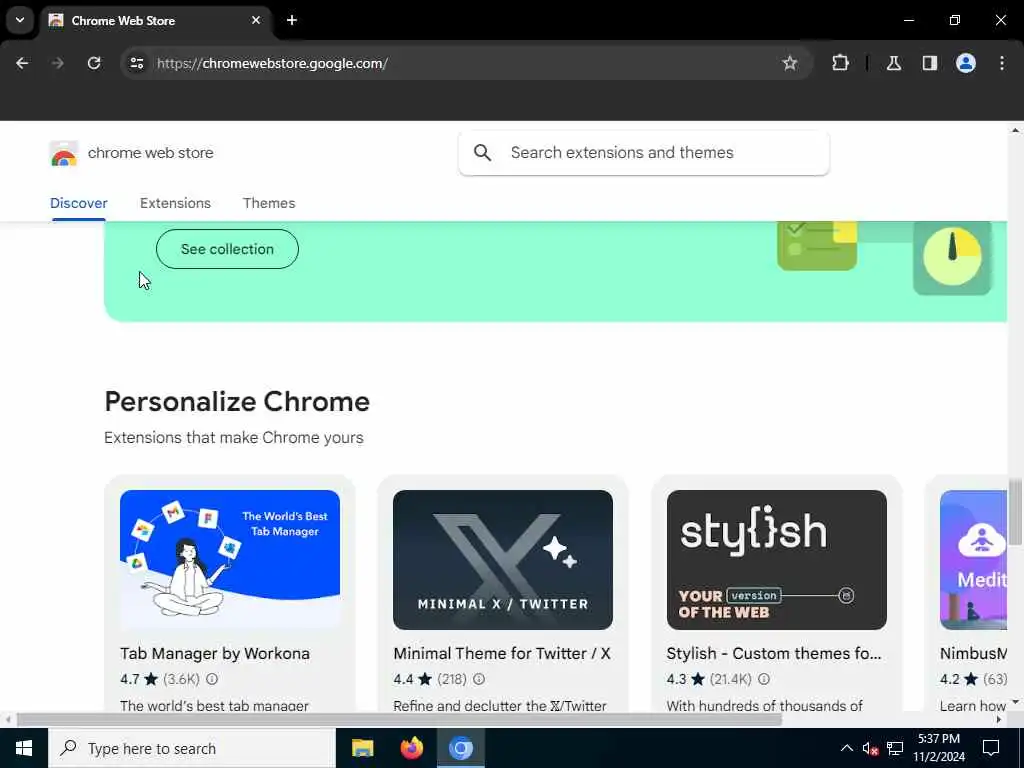The image size is (1024, 768).
Task: Click Stylish (21.4K) review count
Action: [x=731, y=679]
